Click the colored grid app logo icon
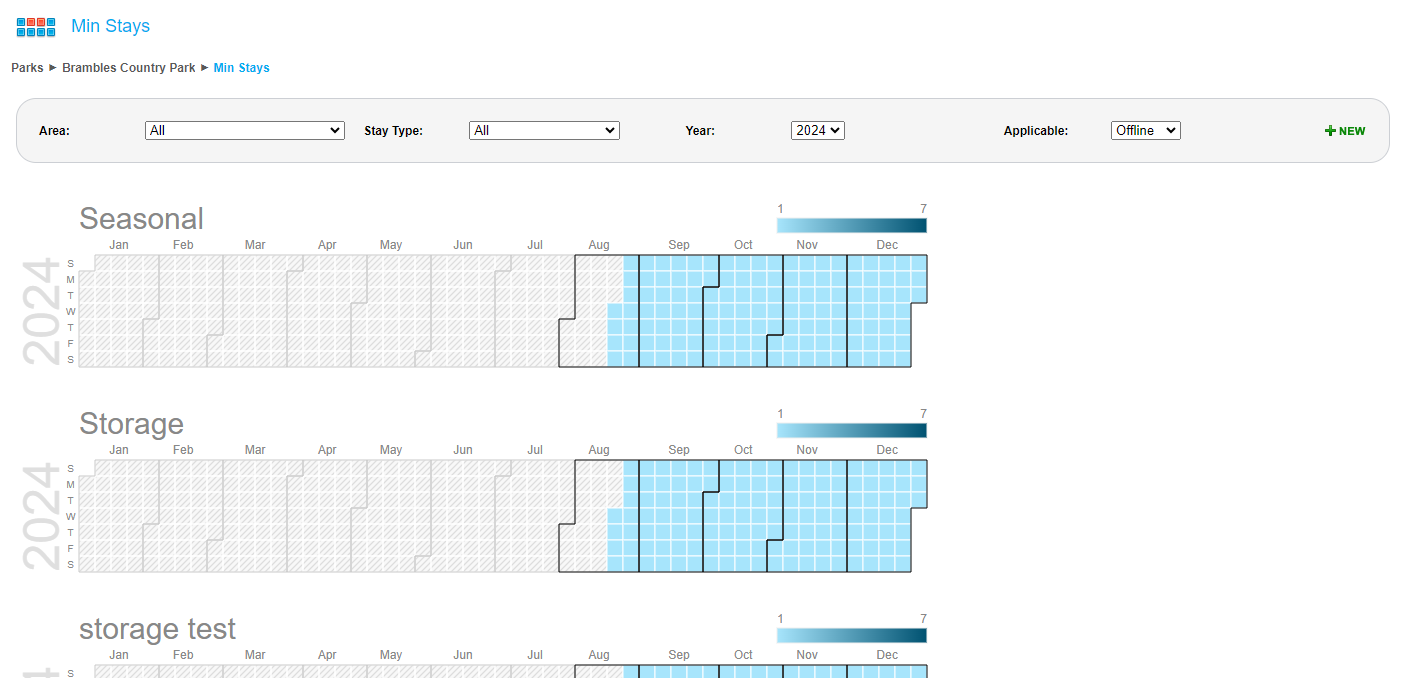Image resolution: width=1404 pixels, height=678 pixels. [36, 27]
